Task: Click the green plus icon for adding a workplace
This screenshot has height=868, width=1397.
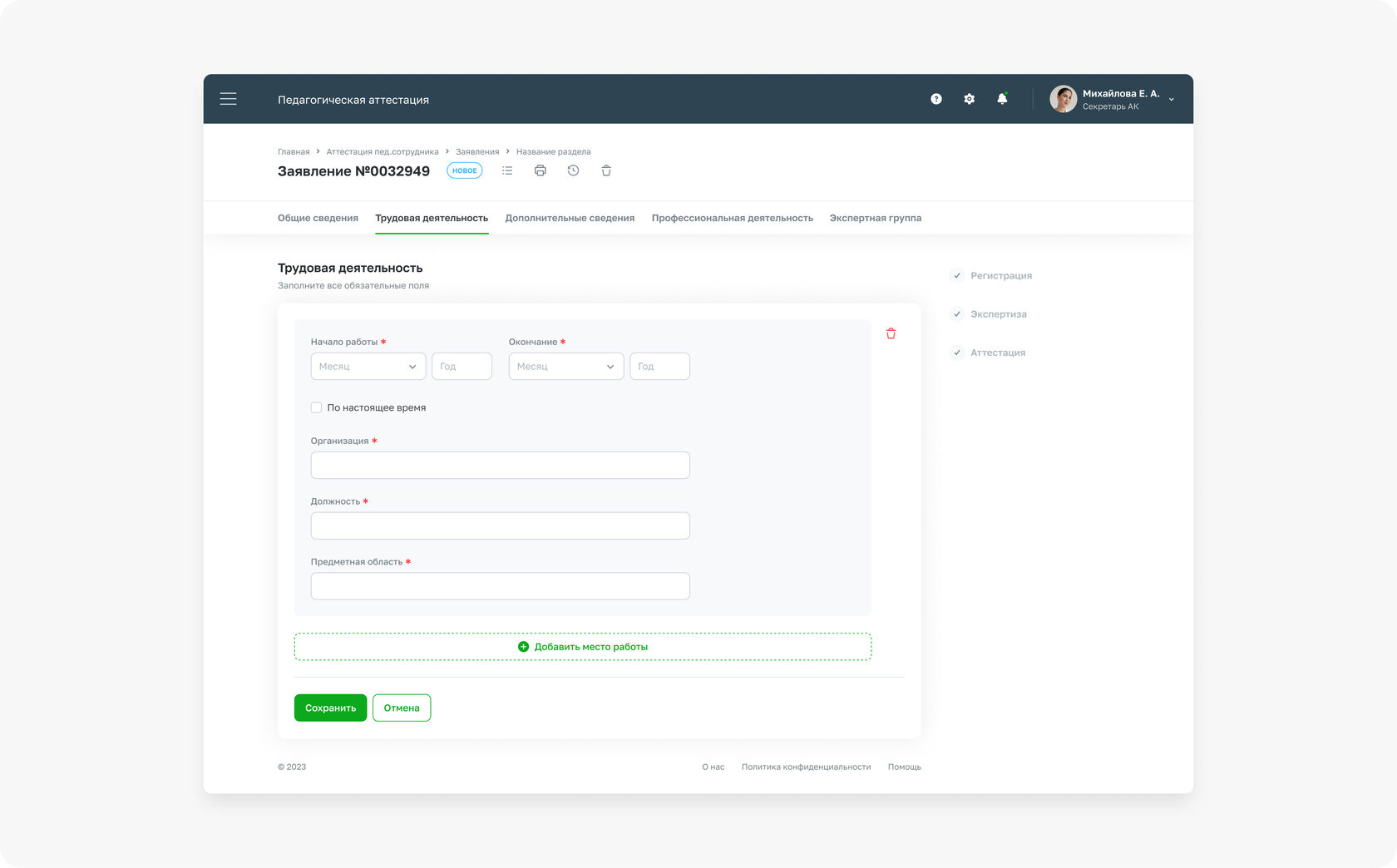Action: click(x=524, y=647)
